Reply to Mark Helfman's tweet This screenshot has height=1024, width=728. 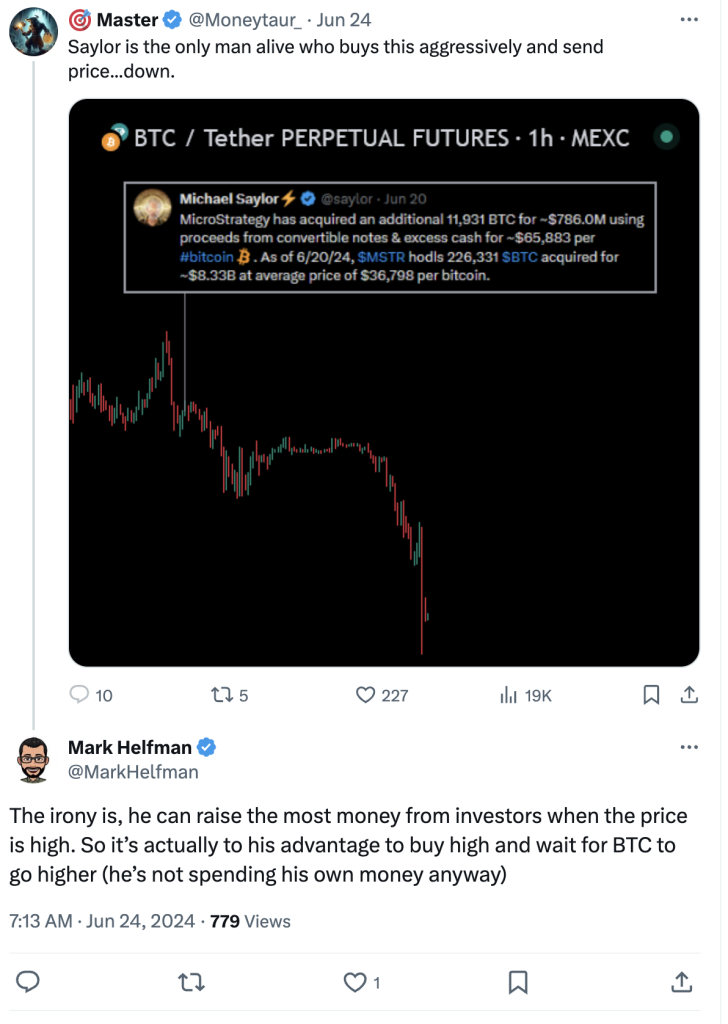point(27,982)
